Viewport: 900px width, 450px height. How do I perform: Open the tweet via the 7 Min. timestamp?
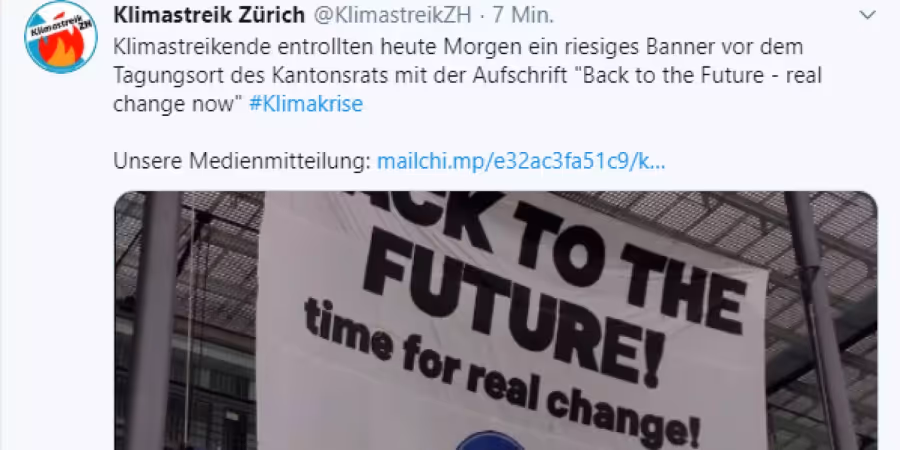pyautogui.click(x=523, y=15)
